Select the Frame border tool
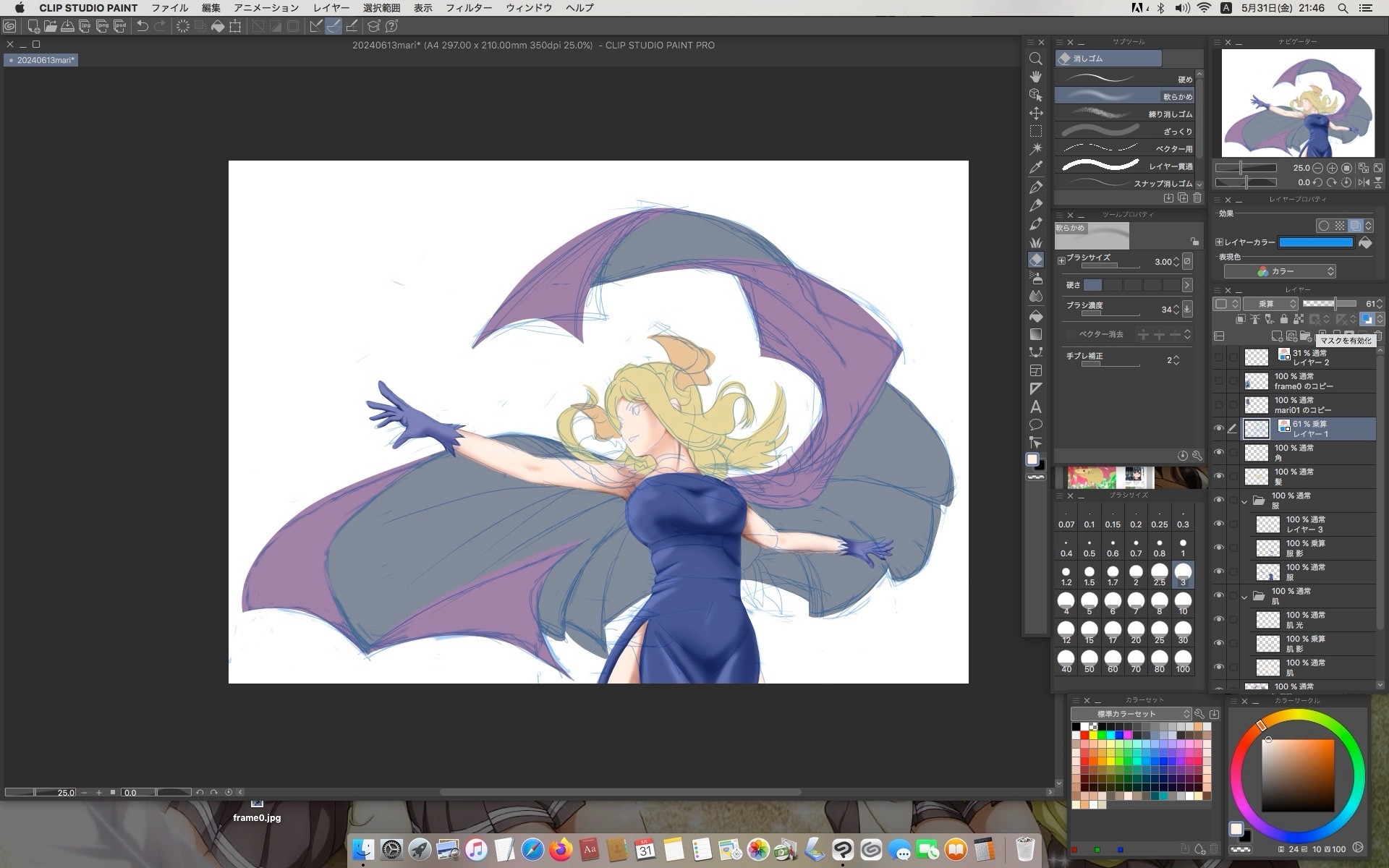Image resolution: width=1389 pixels, height=868 pixels. pyautogui.click(x=1036, y=370)
